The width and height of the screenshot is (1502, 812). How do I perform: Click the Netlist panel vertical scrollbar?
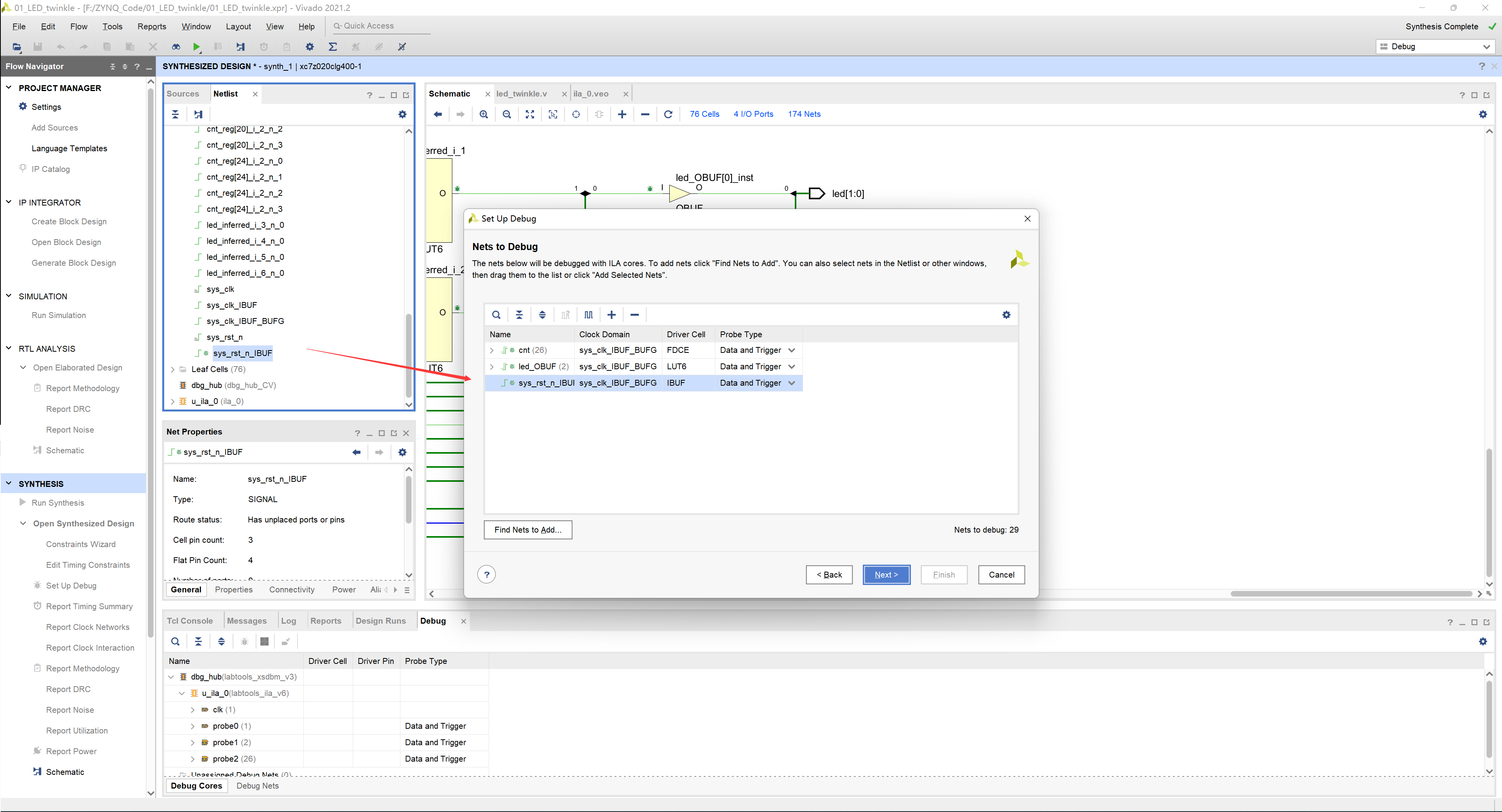[x=409, y=356]
